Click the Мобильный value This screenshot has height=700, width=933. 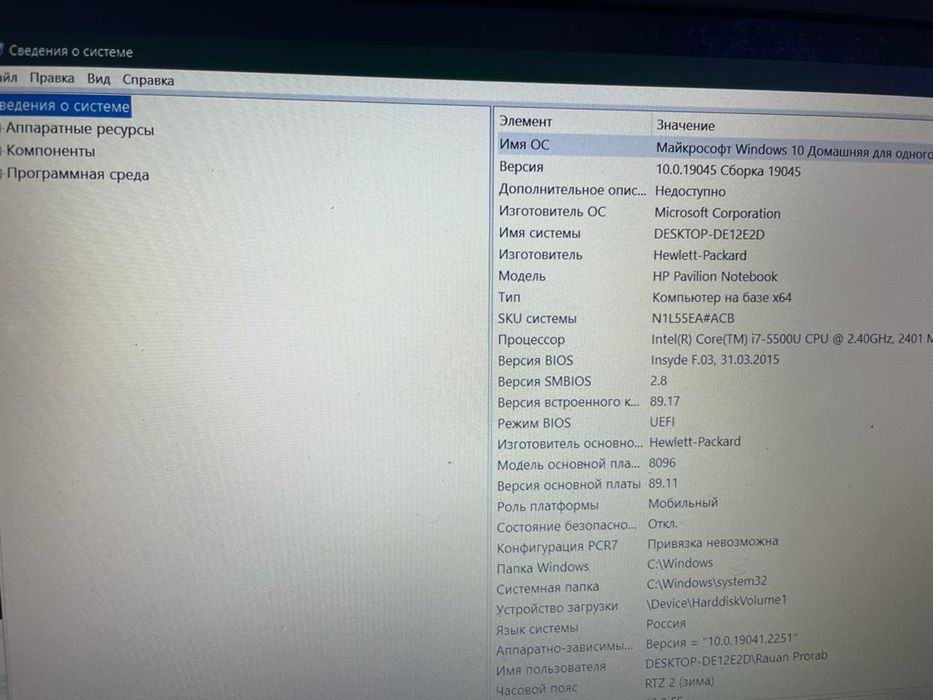[683, 503]
